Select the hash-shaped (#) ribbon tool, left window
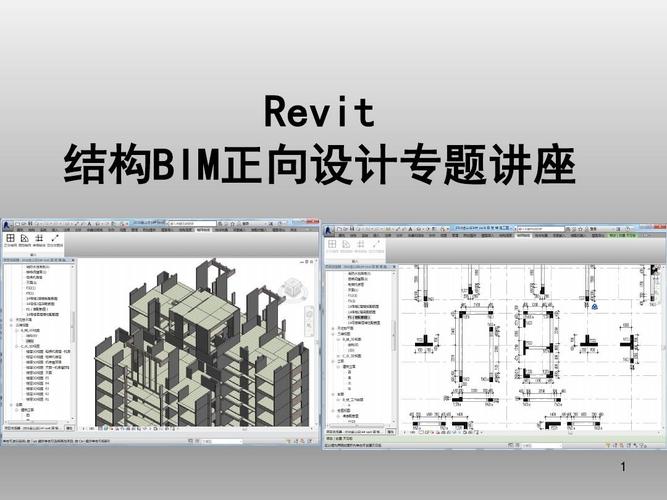Screen dimensions: 667x500 [40, 238]
